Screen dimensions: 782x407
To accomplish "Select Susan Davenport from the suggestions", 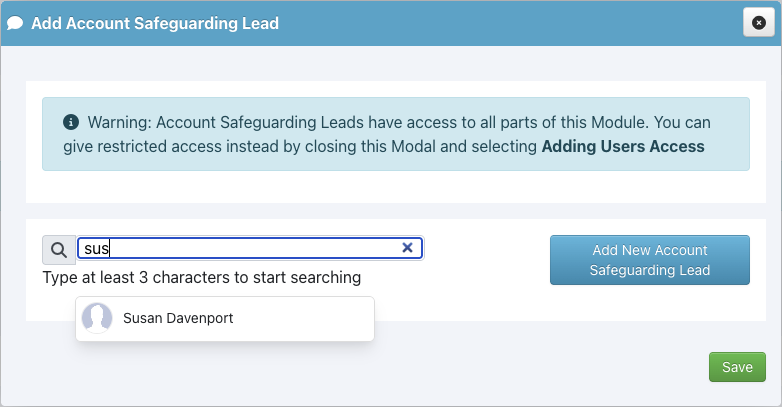I will [225, 319].
